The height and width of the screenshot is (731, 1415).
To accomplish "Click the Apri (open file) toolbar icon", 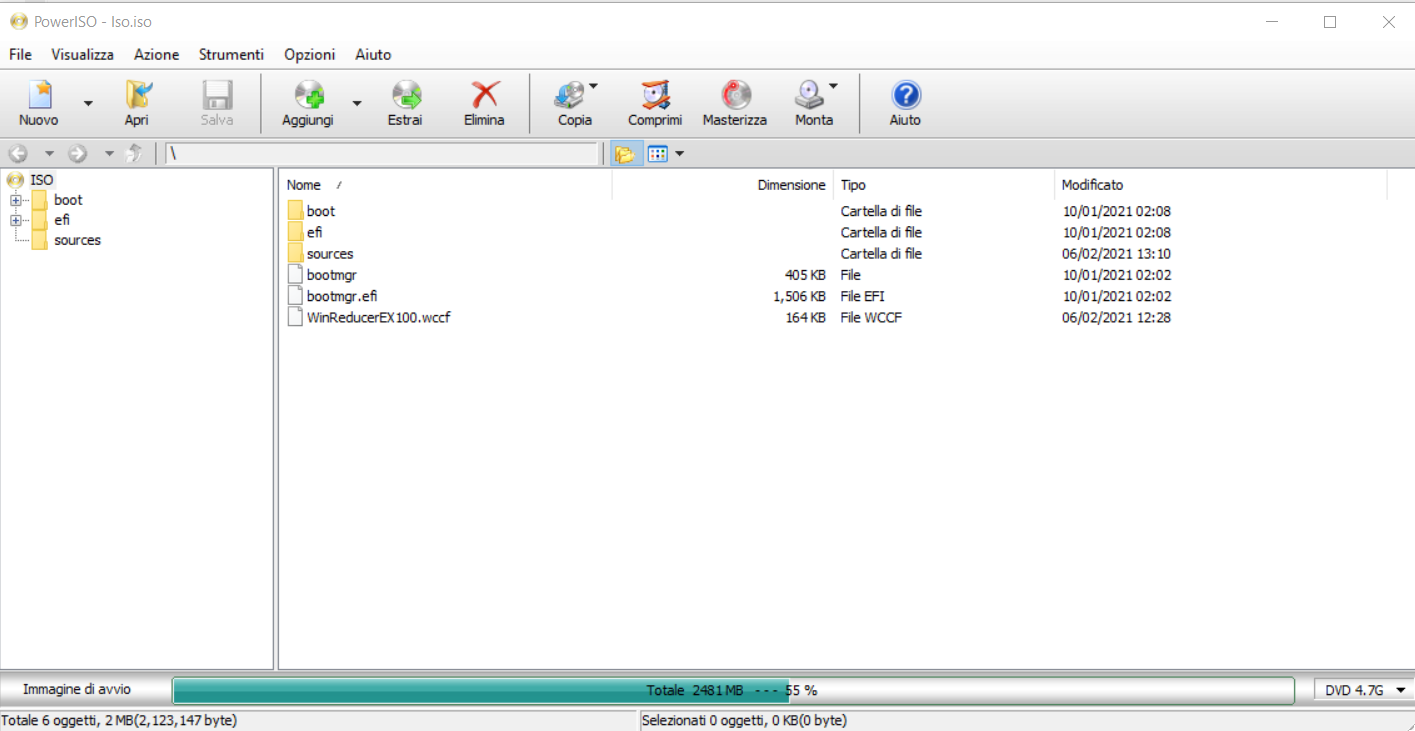I will pyautogui.click(x=137, y=95).
